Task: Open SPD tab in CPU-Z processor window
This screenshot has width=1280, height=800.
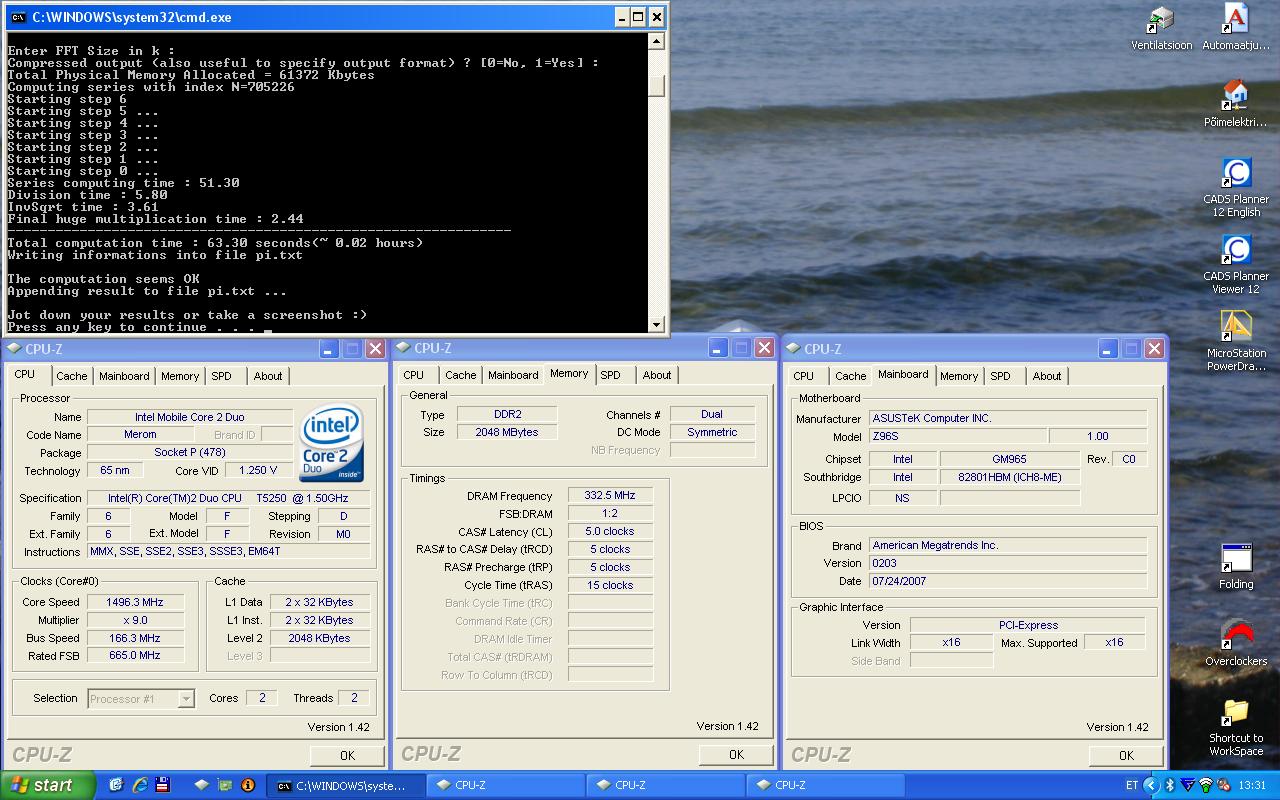Action: click(x=221, y=376)
